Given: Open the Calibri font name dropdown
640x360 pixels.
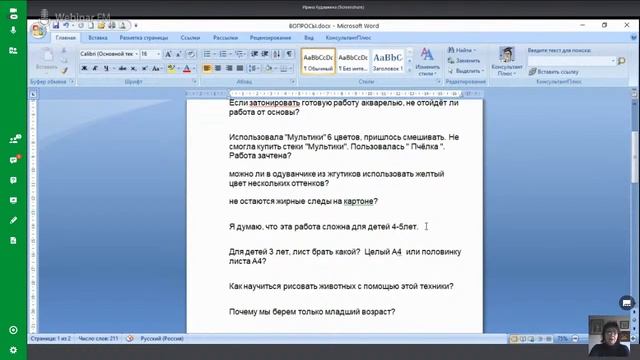Looking at the screenshot, I should pyautogui.click(x=136, y=54).
